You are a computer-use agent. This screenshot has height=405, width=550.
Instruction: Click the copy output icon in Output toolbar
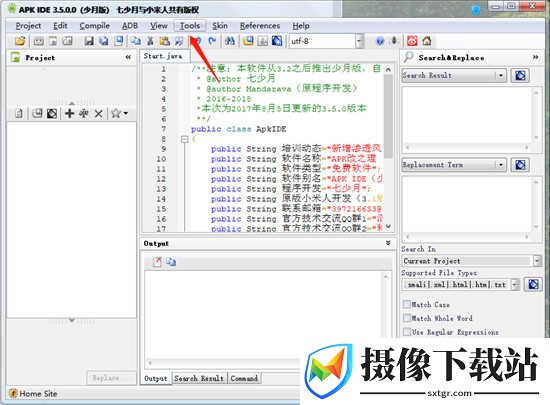click(171, 262)
